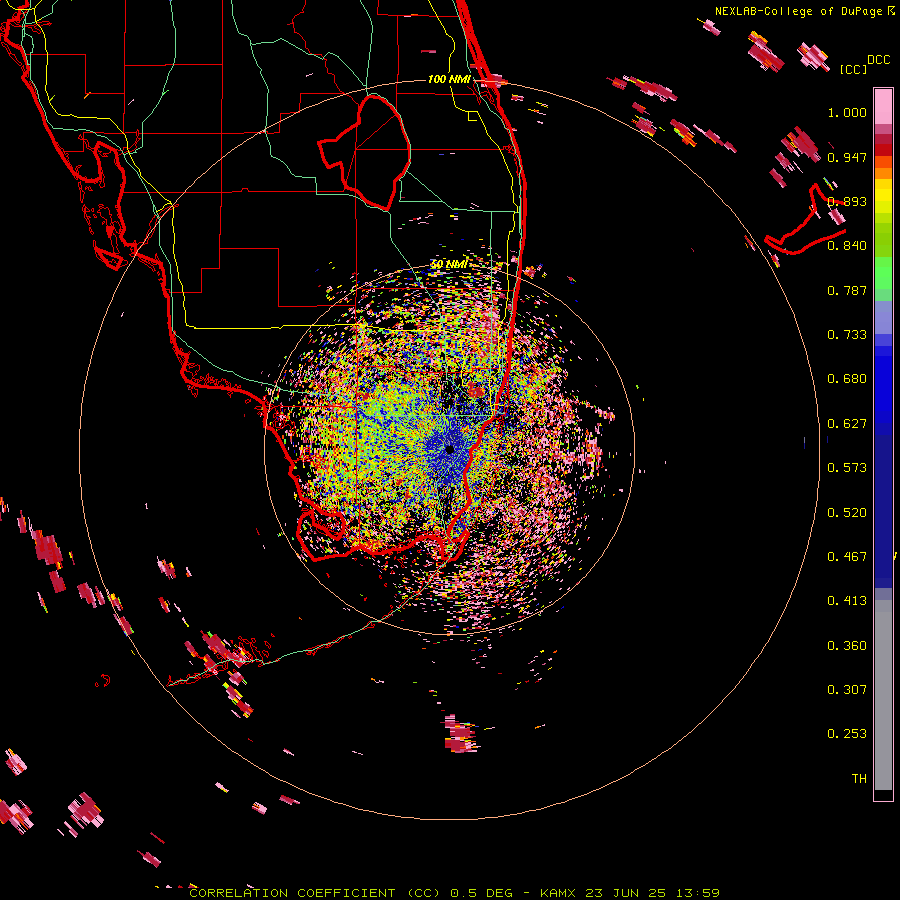Click the TH threshold label on the scale
Image resolution: width=900 pixels, height=900 pixels.
pos(859,779)
